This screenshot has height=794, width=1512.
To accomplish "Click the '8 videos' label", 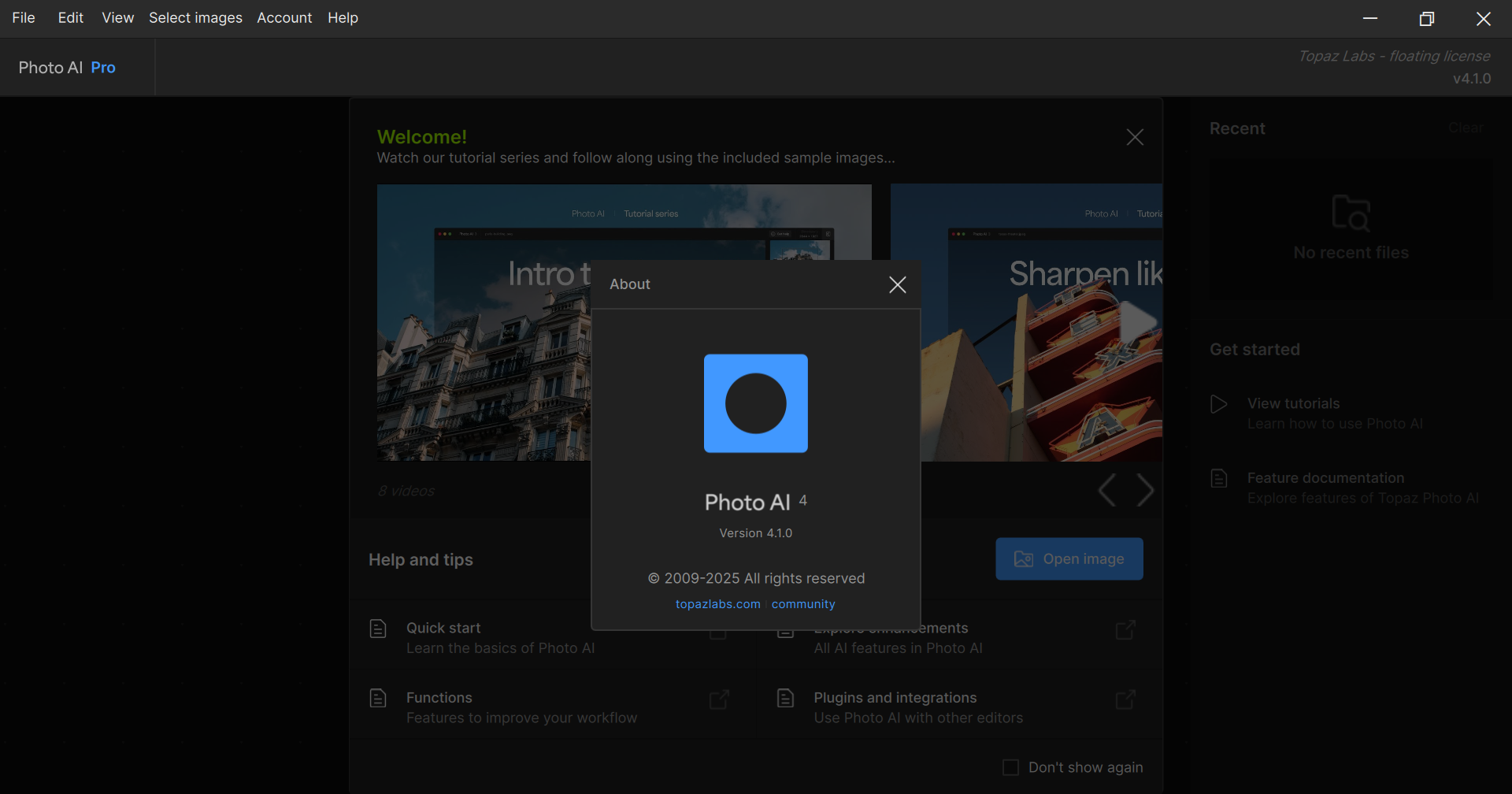I will pyautogui.click(x=406, y=491).
